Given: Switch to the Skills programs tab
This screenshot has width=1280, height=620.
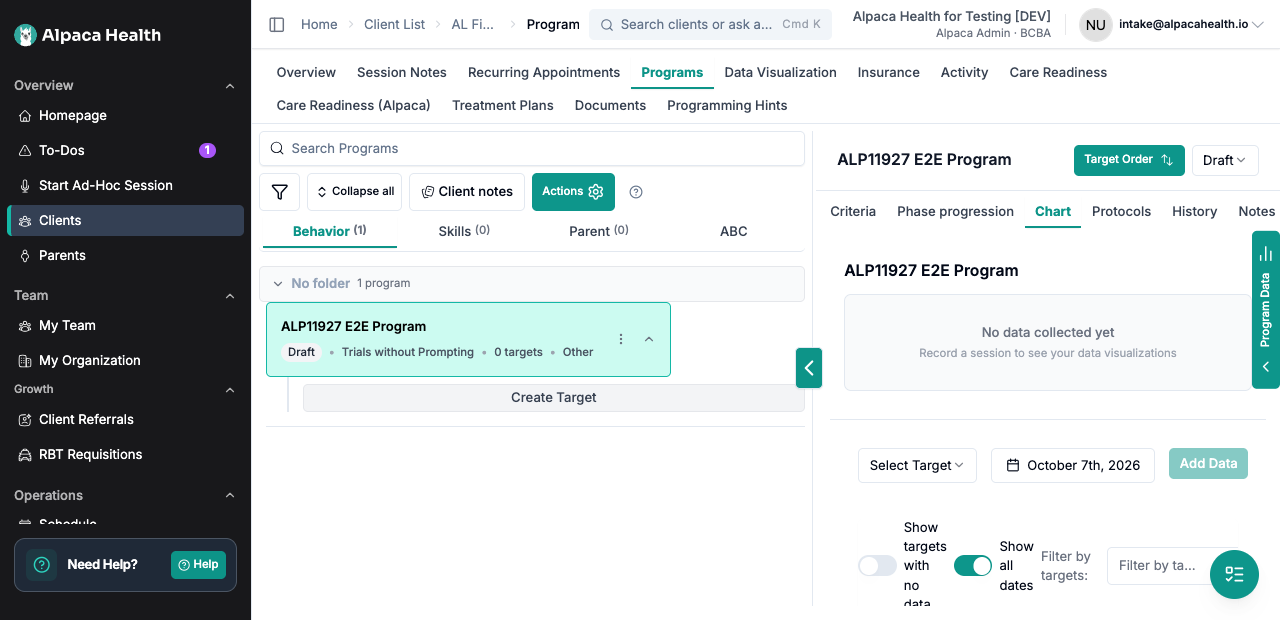Looking at the screenshot, I should [x=464, y=231].
